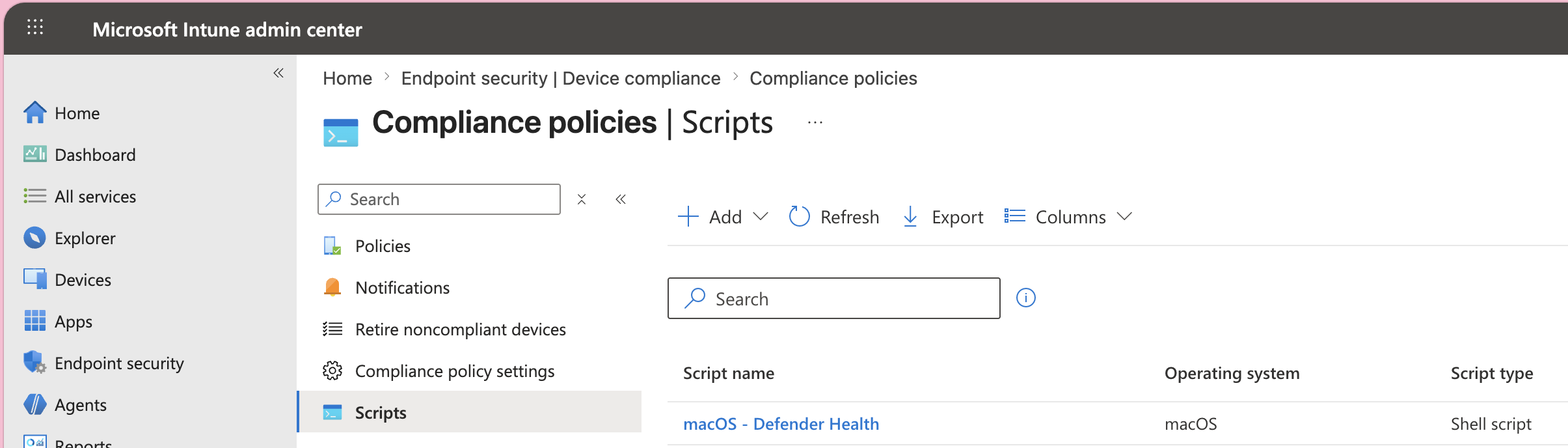This screenshot has height=448, width=1568.
Task: Click the Notifications bell icon
Action: tap(332, 287)
